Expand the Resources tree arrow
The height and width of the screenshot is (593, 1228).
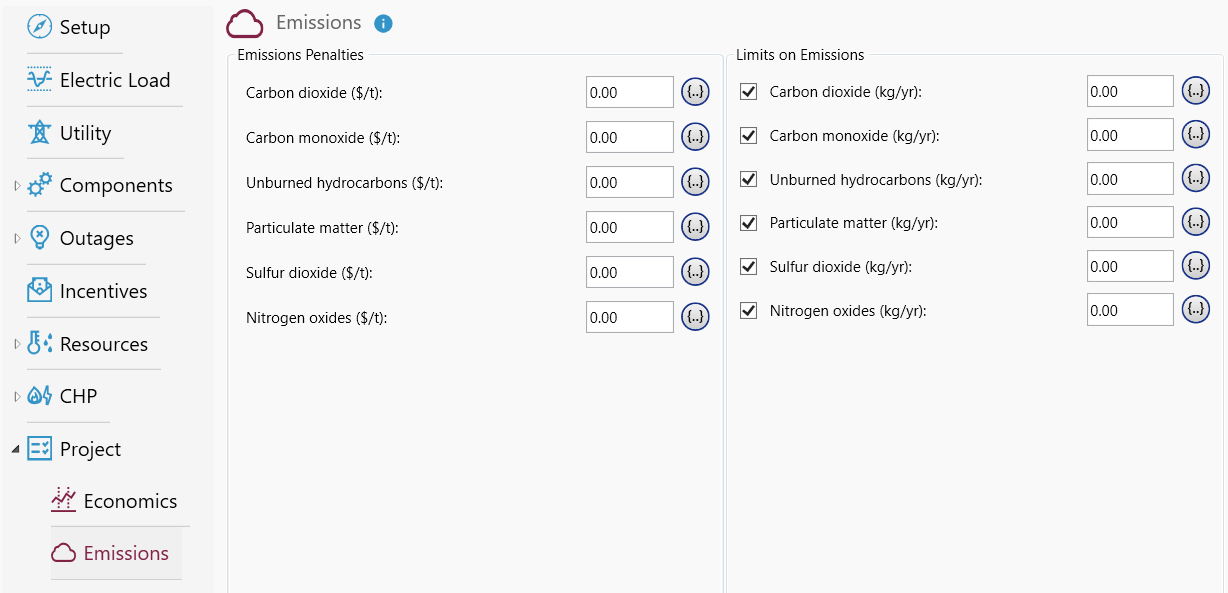tap(17, 344)
